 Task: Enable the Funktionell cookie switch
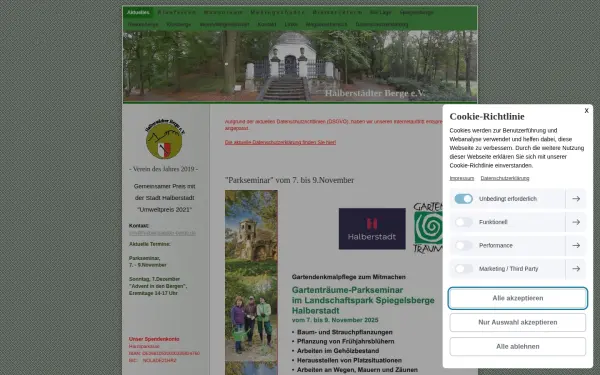463,222
